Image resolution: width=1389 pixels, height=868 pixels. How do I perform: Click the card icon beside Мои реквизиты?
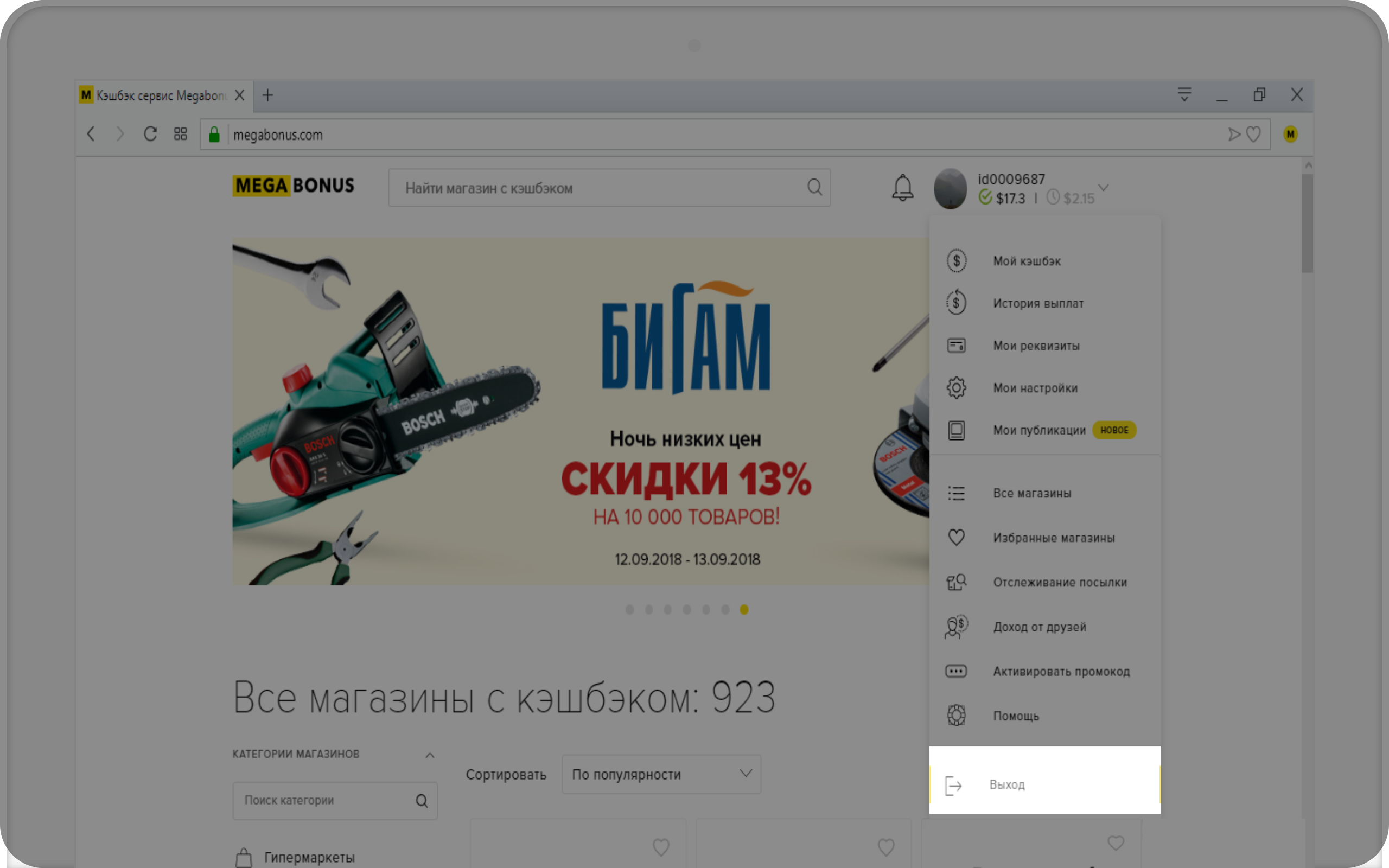pyautogui.click(x=956, y=346)
